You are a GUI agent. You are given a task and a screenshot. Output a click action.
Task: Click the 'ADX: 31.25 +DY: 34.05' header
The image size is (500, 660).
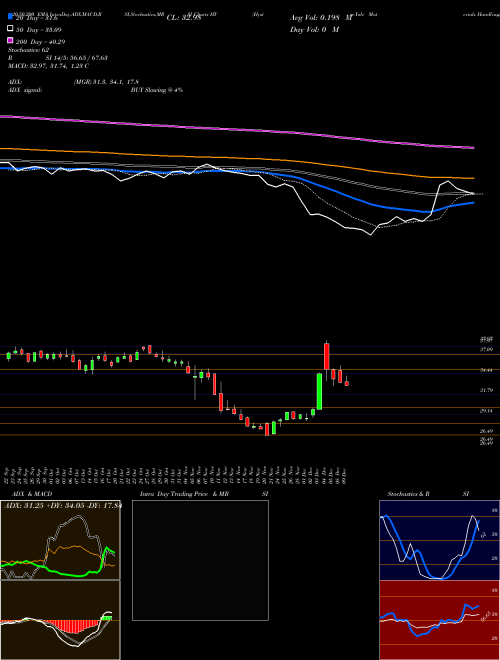click(63, 505)
